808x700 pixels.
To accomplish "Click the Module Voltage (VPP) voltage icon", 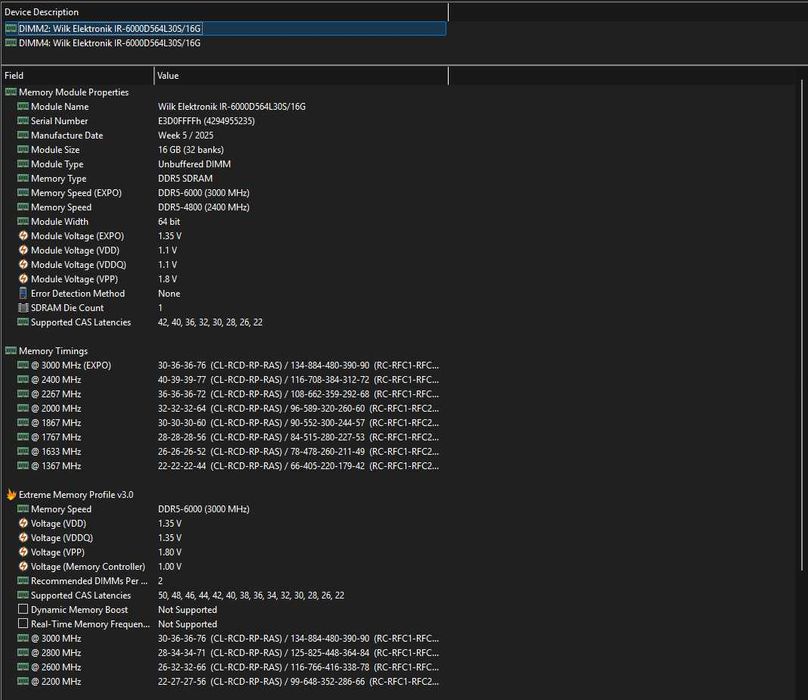I will pos(23,279).
